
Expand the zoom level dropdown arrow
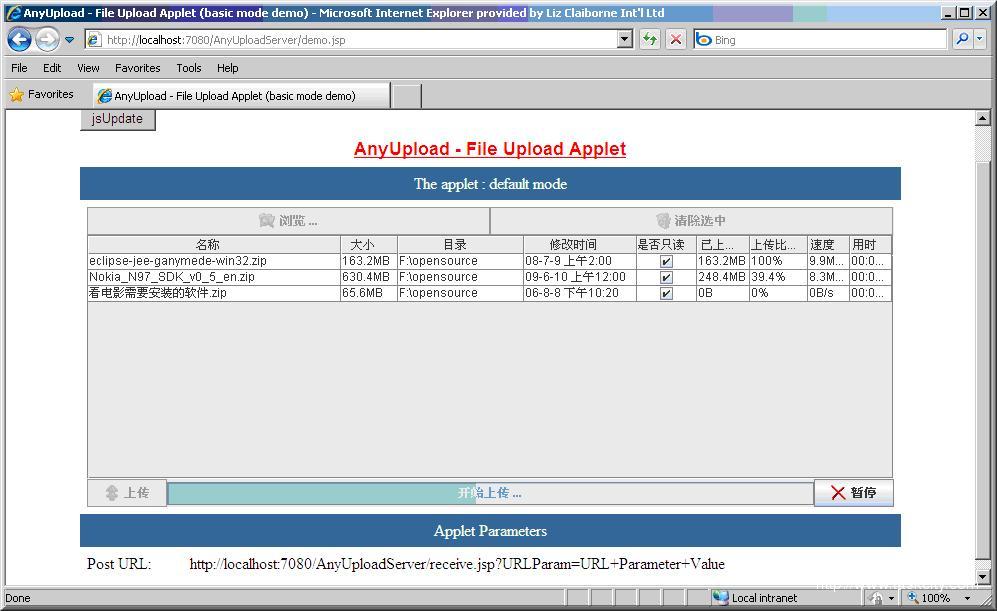(967, 598)
